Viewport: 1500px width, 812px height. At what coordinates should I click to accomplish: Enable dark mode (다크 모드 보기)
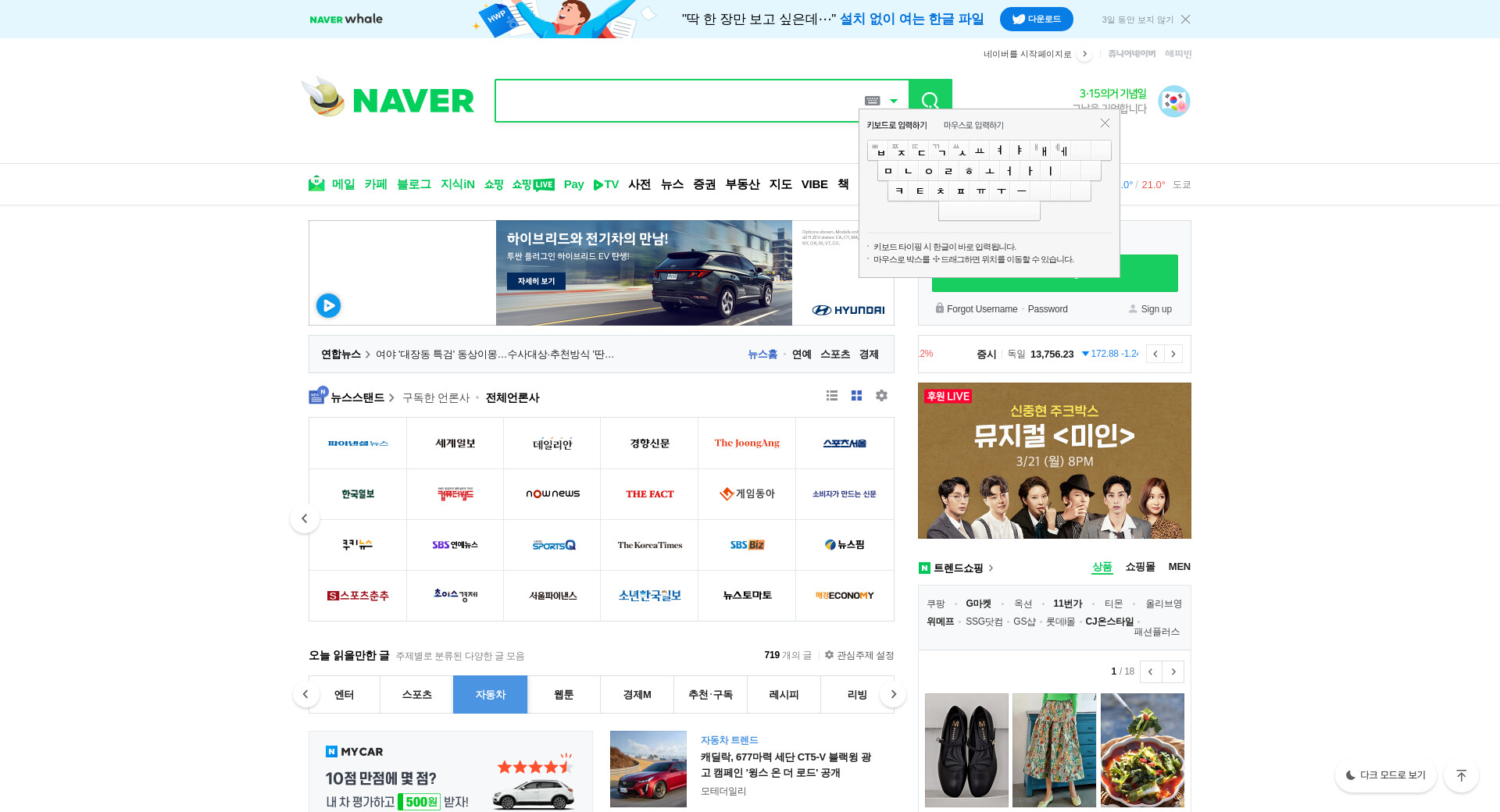coord(1385,775)
